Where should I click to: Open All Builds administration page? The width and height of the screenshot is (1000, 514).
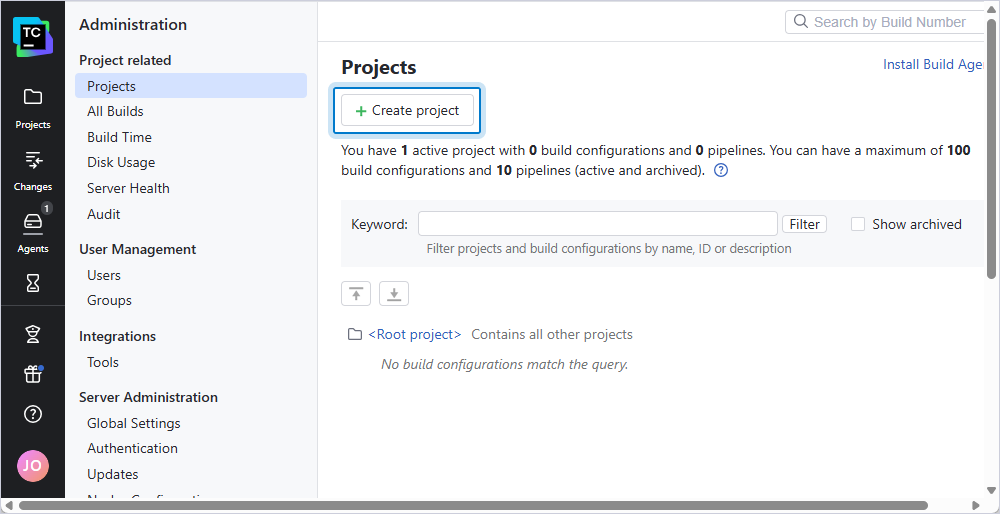pyautogui.click(x=115, y=111)
